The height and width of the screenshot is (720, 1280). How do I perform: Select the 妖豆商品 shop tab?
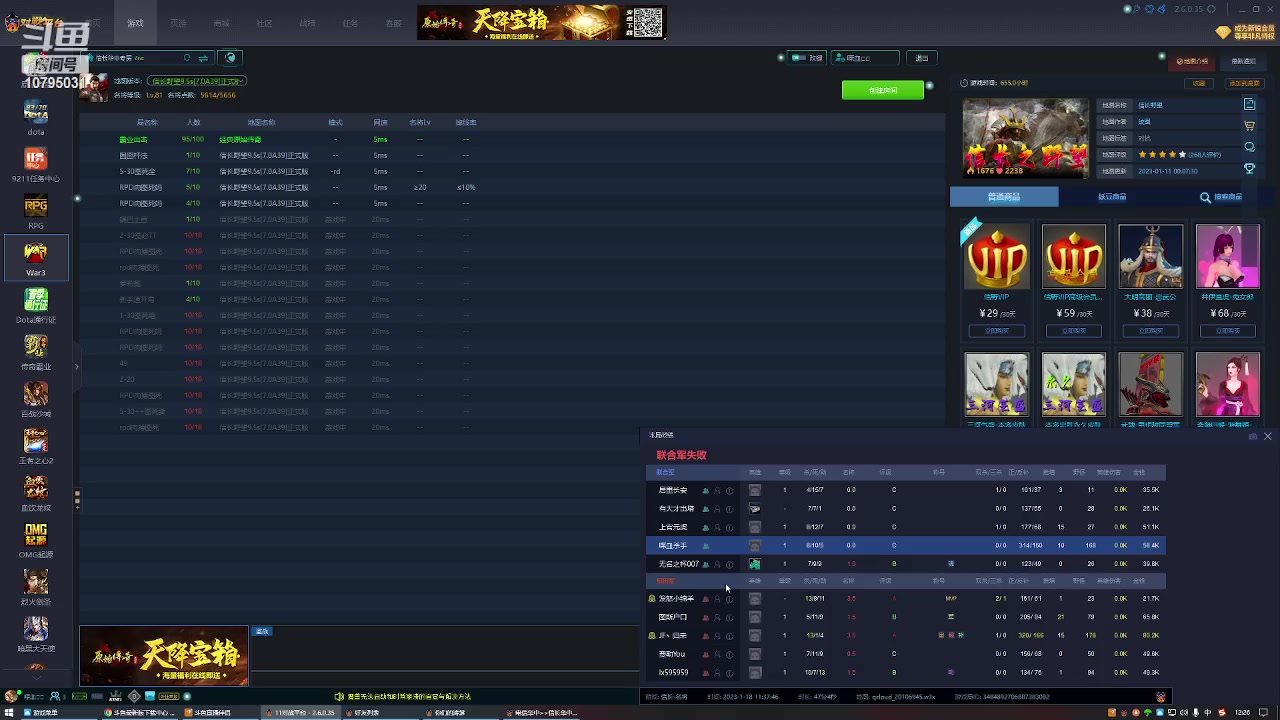[x=1112, y=197]
